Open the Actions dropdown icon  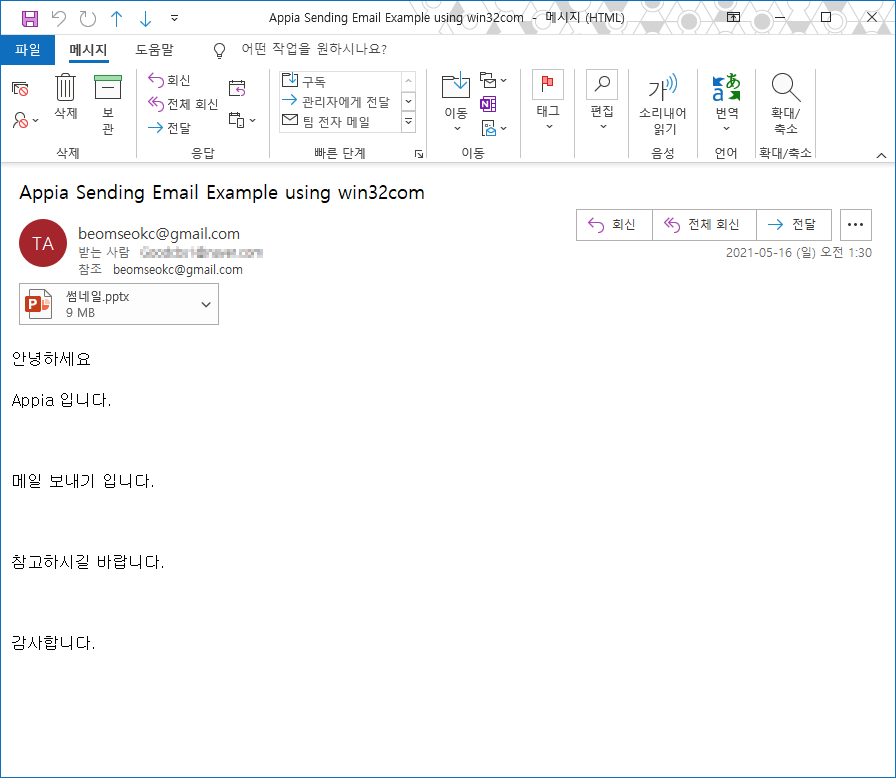[494, 129]
